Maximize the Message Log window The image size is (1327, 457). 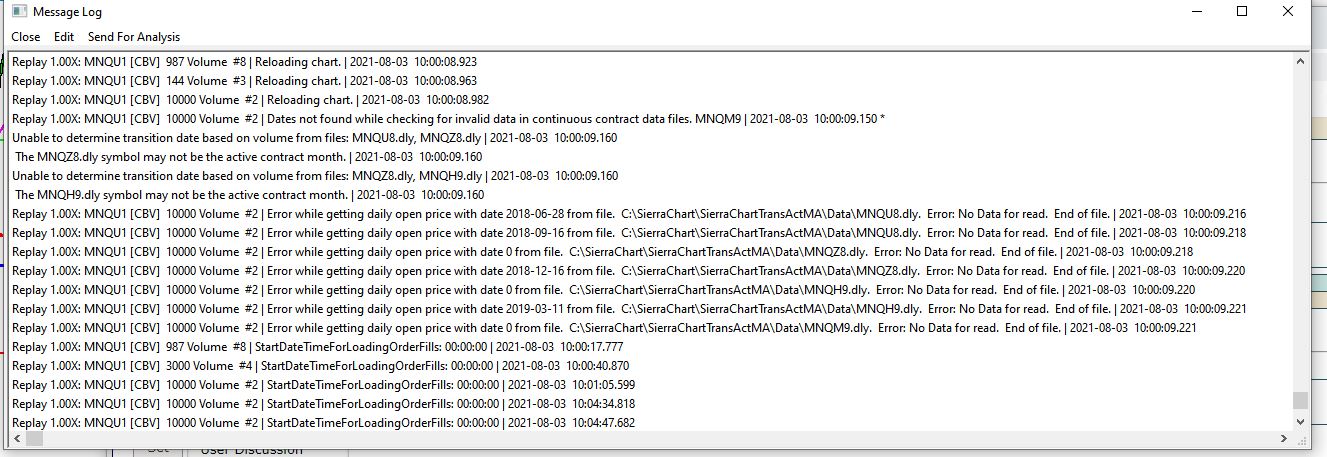click(1242, 12)
